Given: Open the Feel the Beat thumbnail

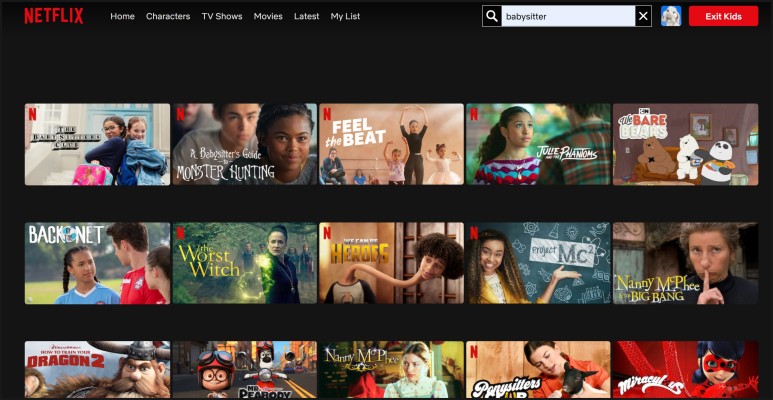Looking at the screenshot, I should [391, 144].
